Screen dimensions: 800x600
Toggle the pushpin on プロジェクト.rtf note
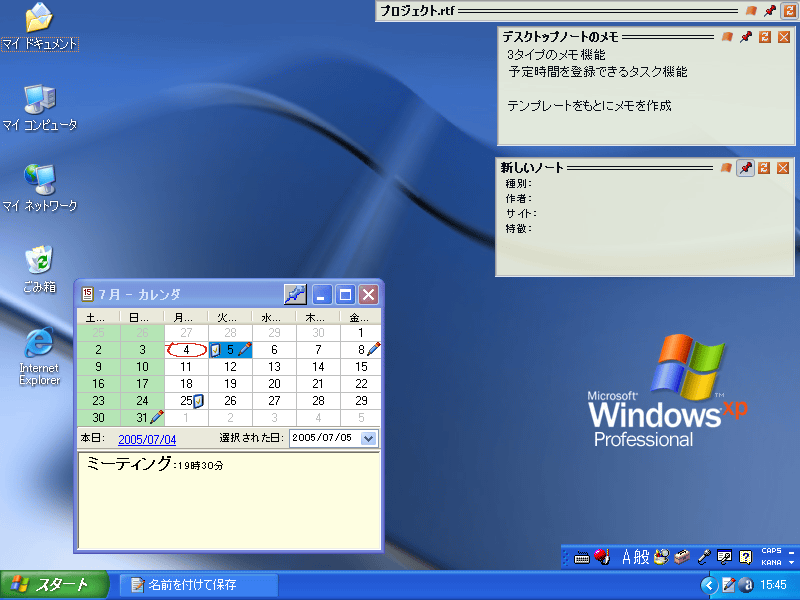pyautogui.click(x=770, y=11)
